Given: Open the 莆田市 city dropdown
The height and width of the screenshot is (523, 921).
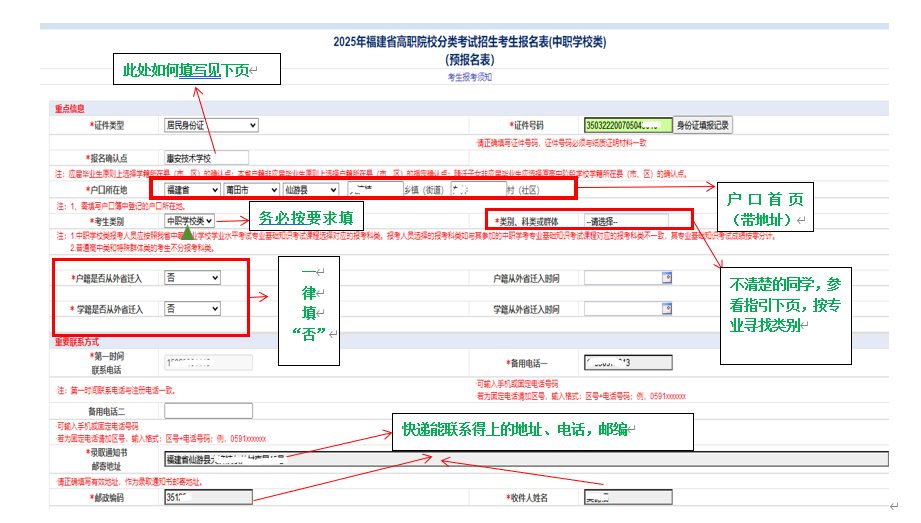Looking at the screenshot, I should tap(251, 189).
